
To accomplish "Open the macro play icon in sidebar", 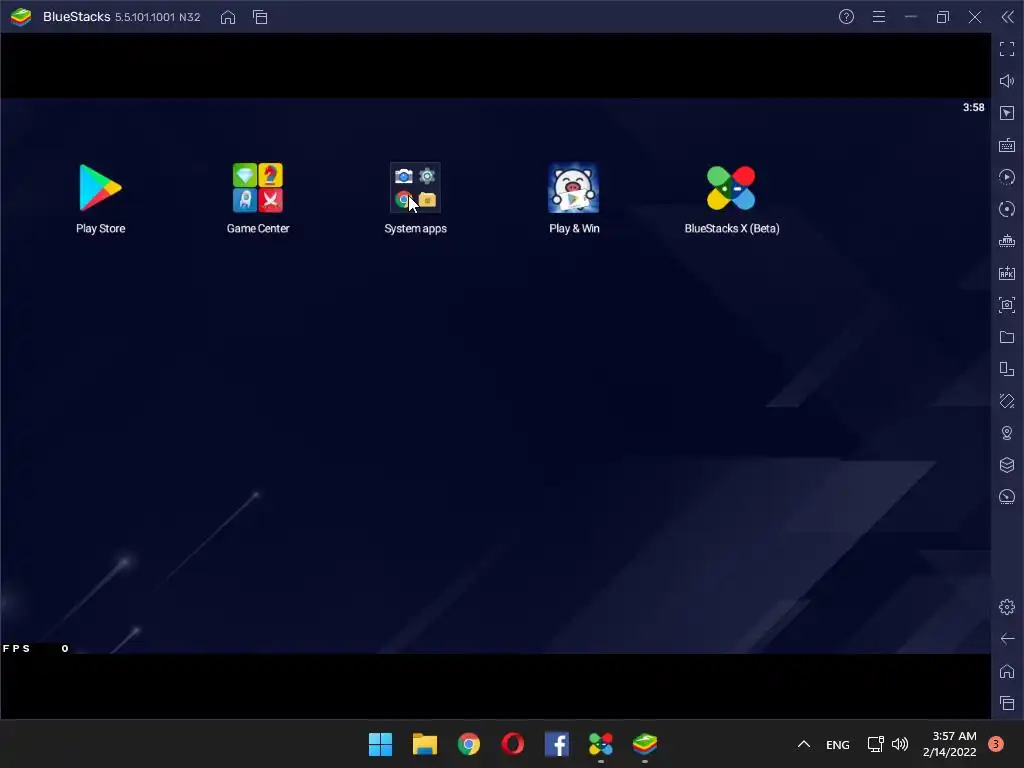I will coord(1007,177).
